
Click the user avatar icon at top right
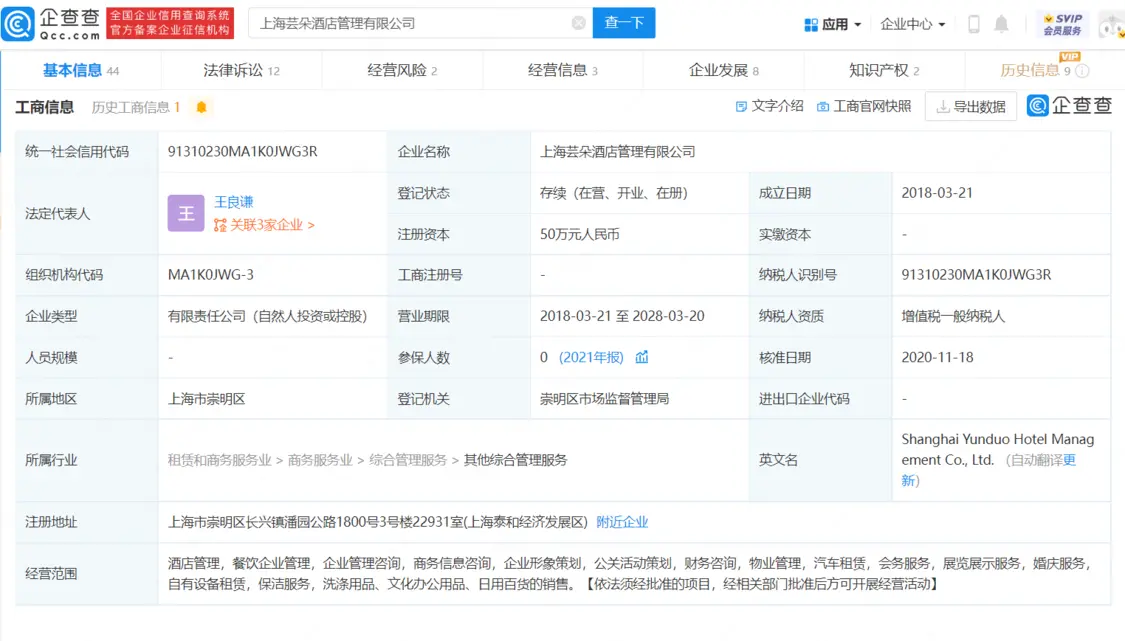[1111, 26]
